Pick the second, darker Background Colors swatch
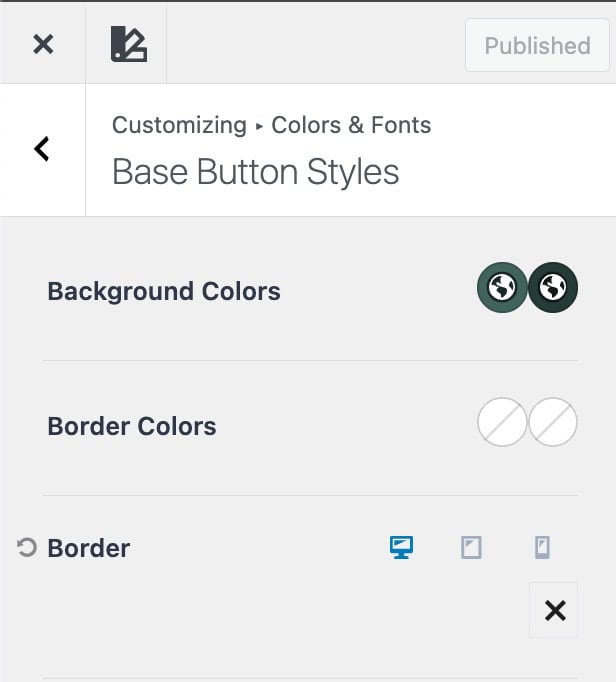Viewport: 616px width, 682px height. (x=553, y=289)
